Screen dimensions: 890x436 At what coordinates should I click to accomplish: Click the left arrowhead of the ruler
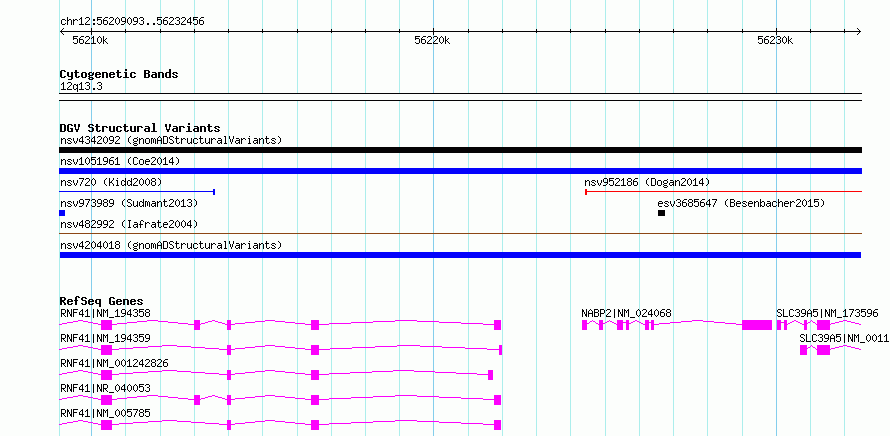pos(62,31)
